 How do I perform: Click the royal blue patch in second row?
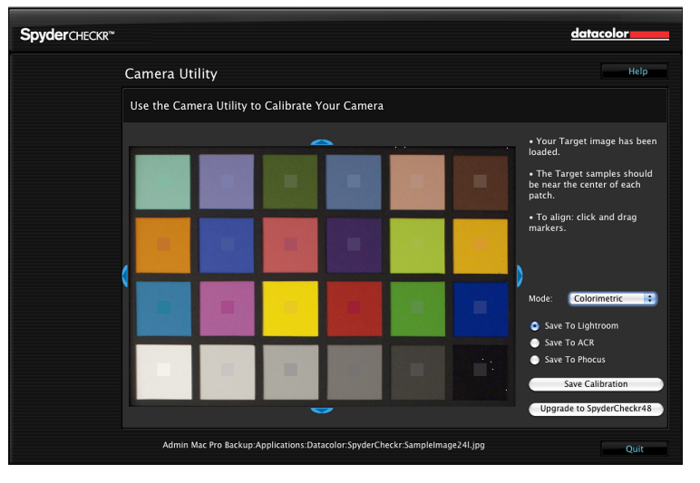(226, 245)
